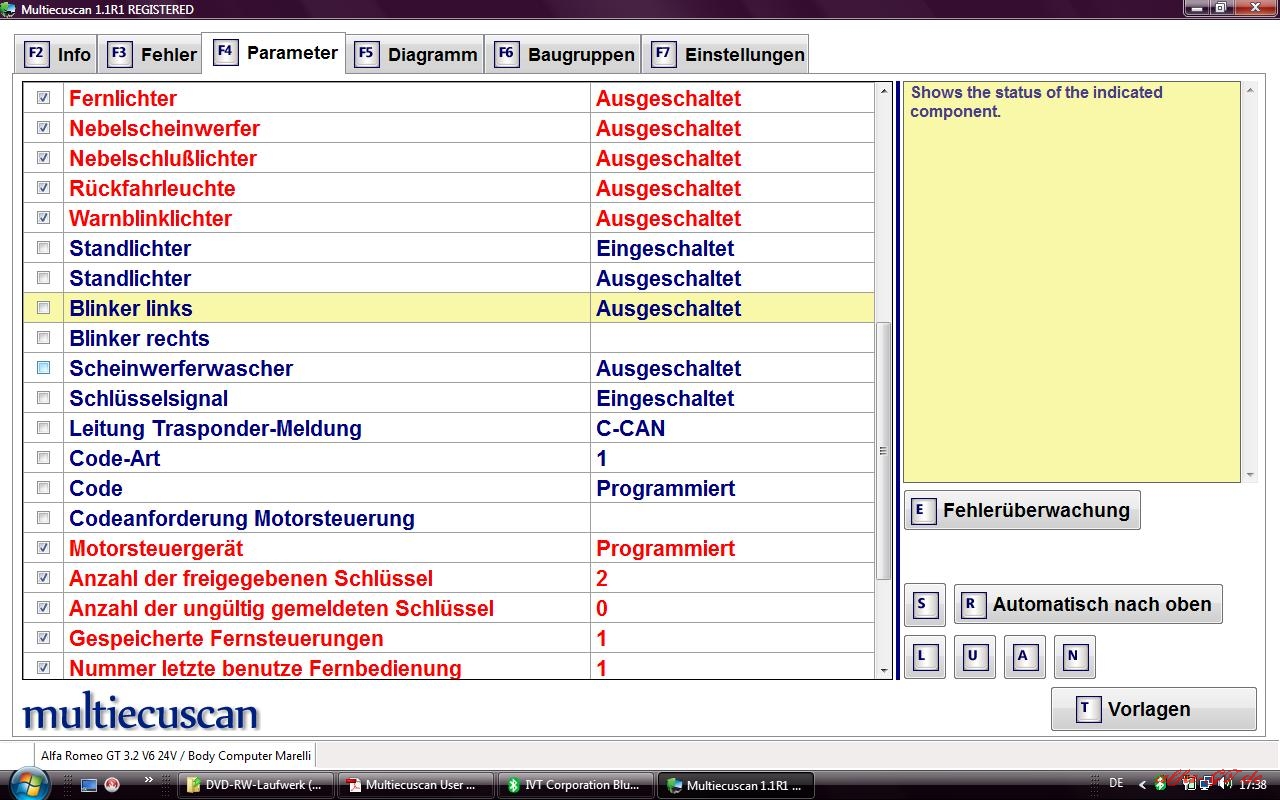Viewport: 1280px width, 800px height.
Task: Toggle Anzahl der freigegebenen Schlüssel checkbox
Action: click(43, 578)
